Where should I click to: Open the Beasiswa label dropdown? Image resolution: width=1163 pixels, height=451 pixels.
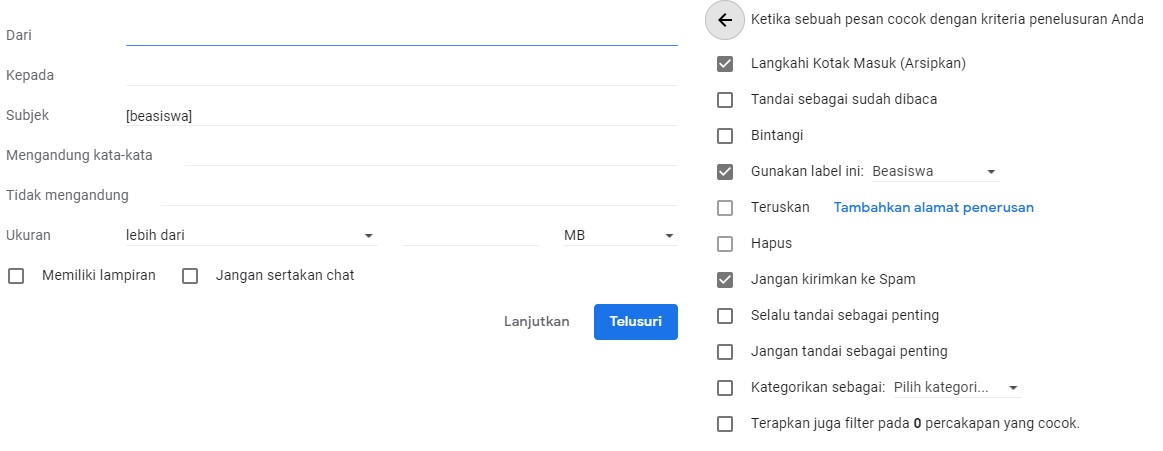click(934, 172)
